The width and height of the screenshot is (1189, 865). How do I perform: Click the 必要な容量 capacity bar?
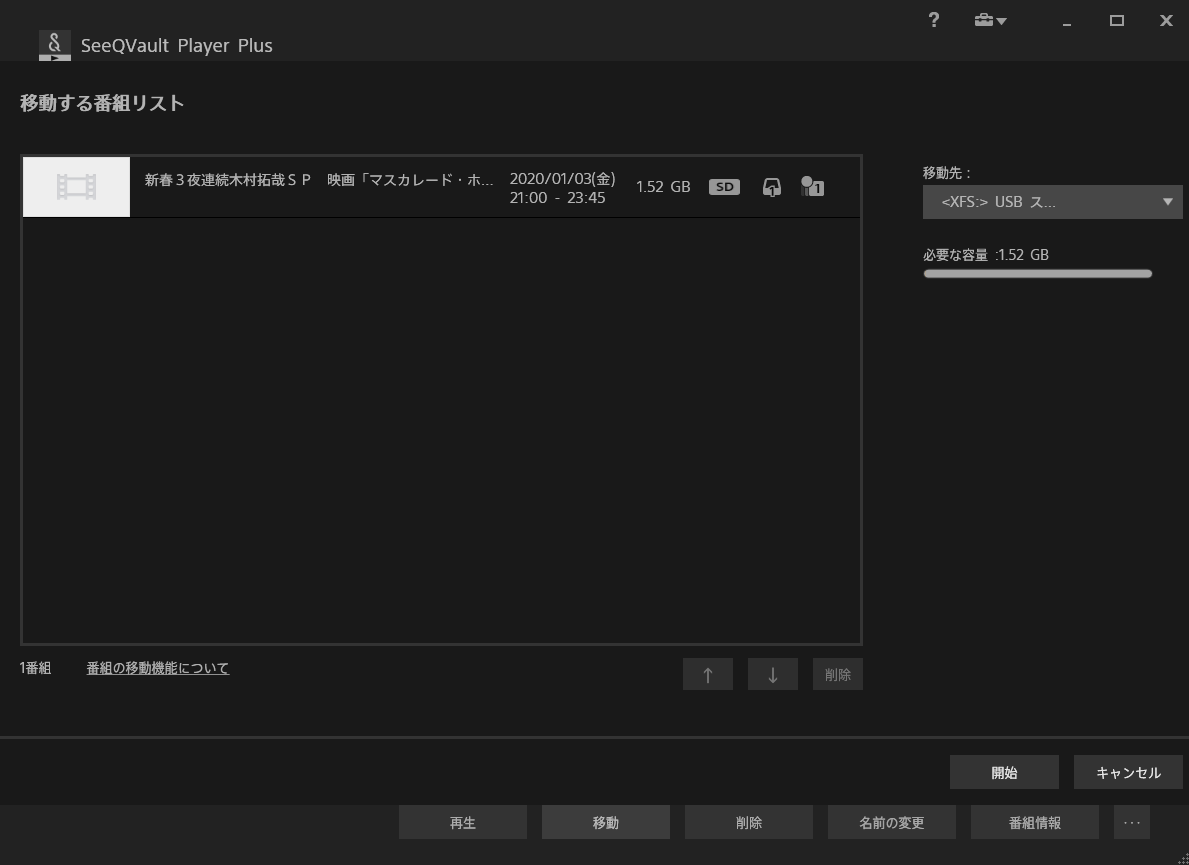pyautogui.click(x=1037, y=274)
